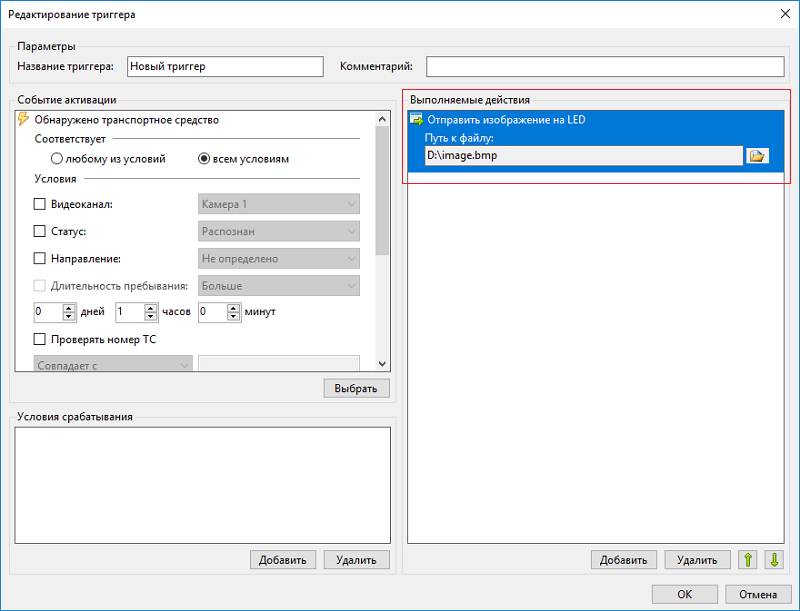Check the Проверять номер ТС option
800x611 pixels.
pyautogui.click(x=39, y=339)
